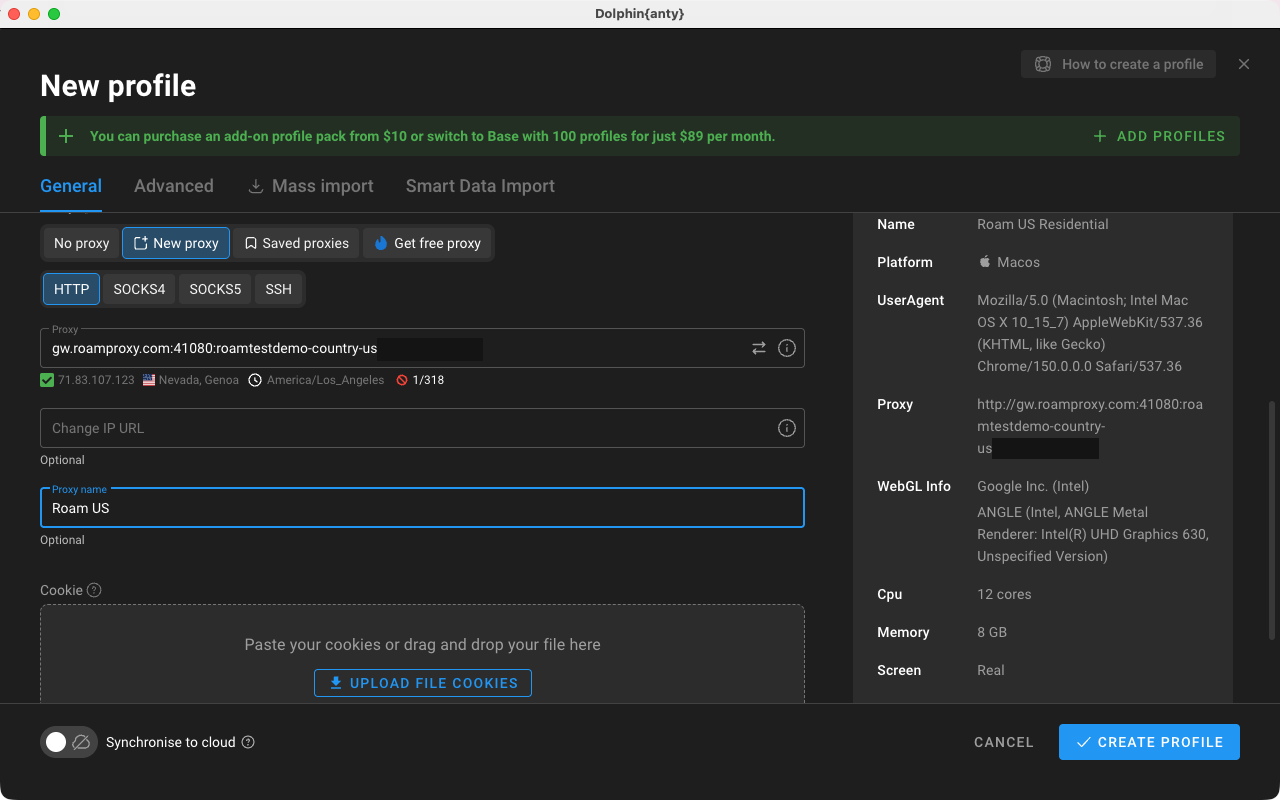Click the red blocked icon beside 1/318

(402, 380)
